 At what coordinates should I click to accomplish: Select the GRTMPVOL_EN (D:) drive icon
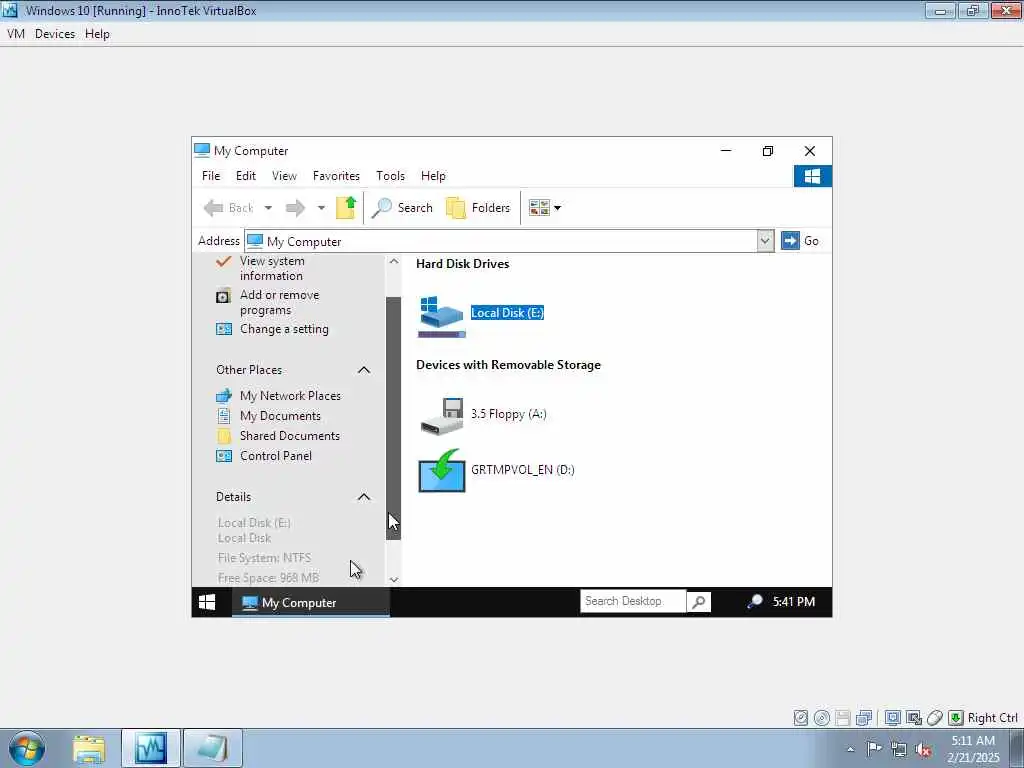441,471
